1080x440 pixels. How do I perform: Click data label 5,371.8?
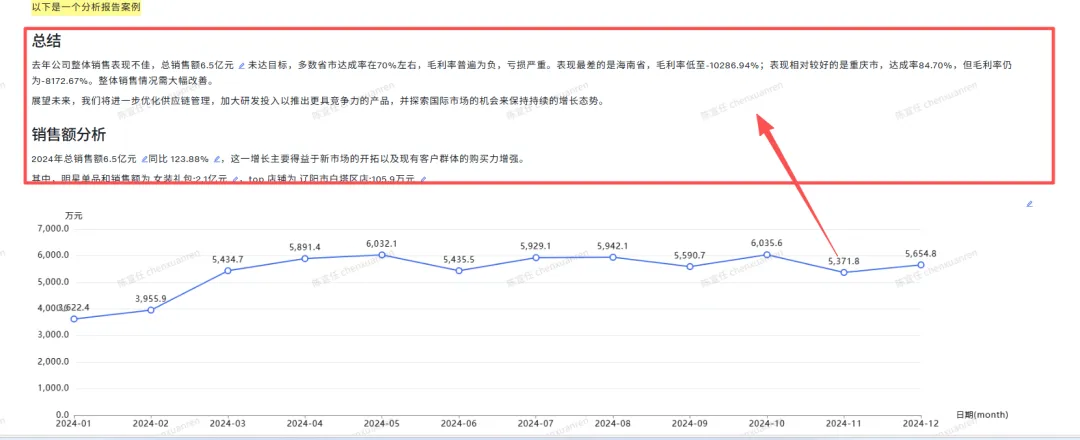(844, 260)
